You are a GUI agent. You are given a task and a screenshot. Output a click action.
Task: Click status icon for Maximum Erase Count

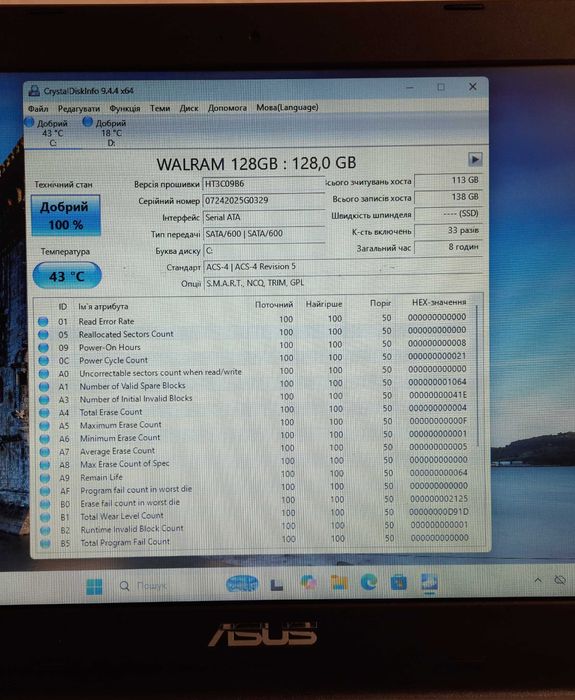click(44, 425)
